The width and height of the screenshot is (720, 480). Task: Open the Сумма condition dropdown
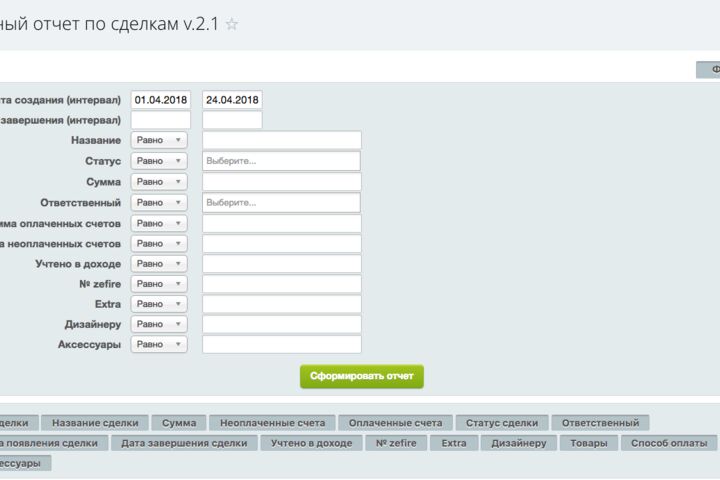159,182
